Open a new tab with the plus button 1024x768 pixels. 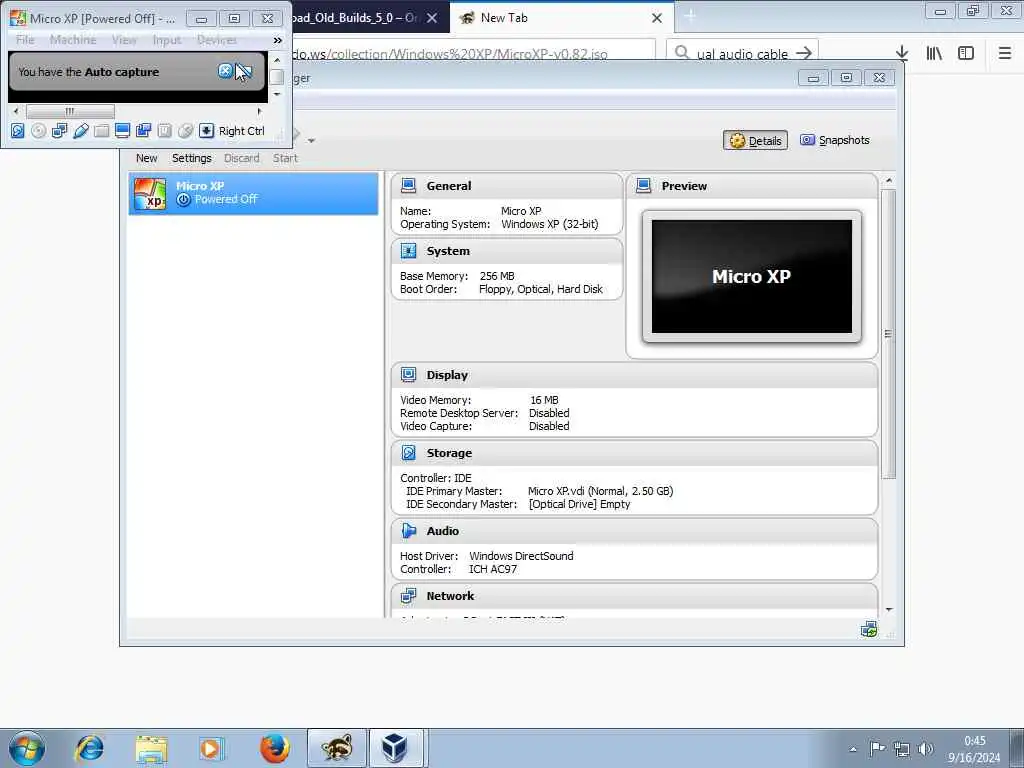click(690, 17)
